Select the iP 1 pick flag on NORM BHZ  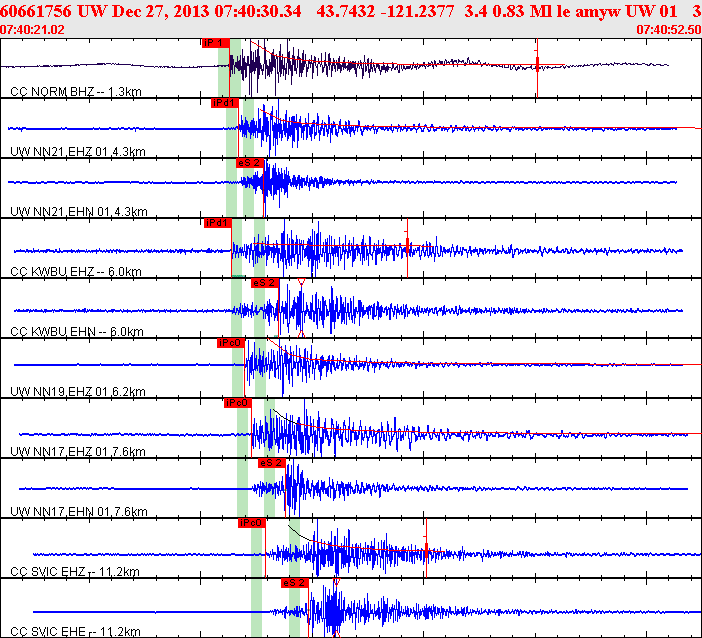coord(215,43)
